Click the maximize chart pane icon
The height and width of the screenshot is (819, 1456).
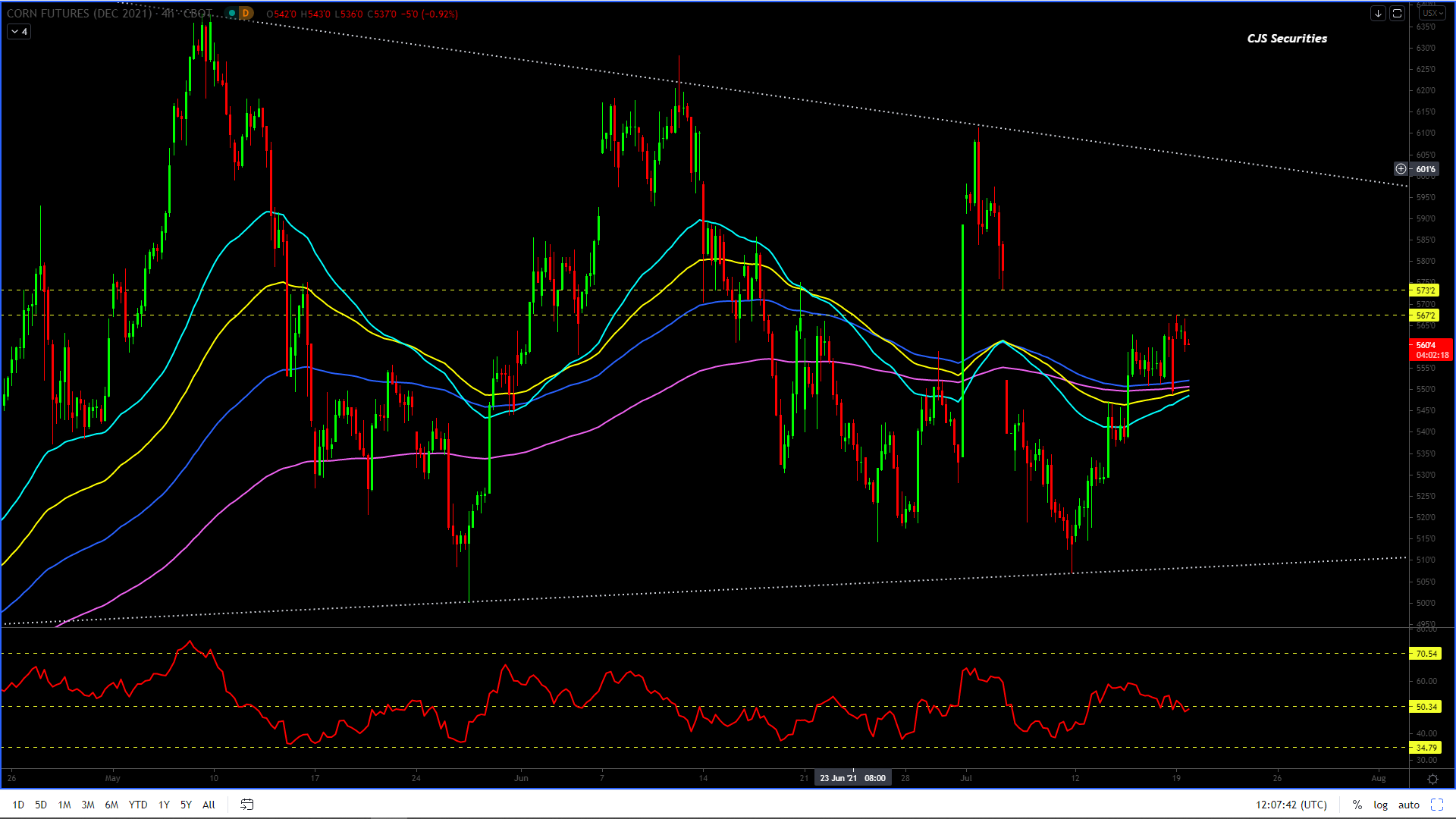pyautogui.click(x=1397, y=14)
